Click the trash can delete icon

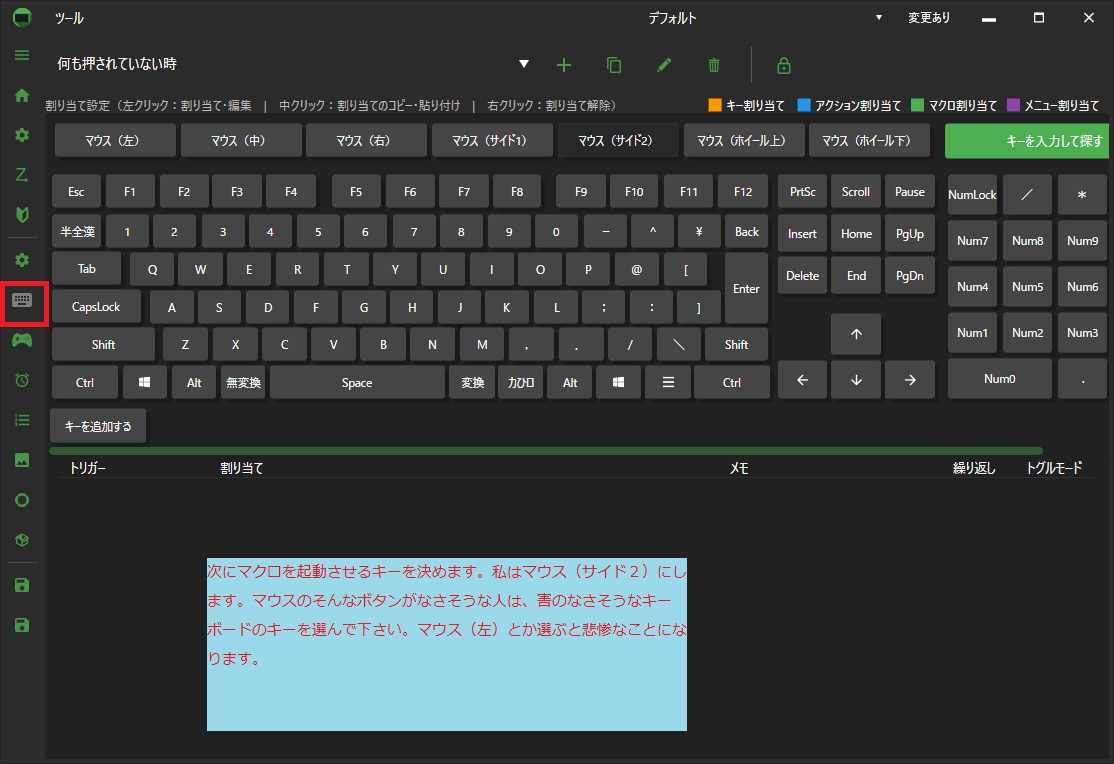coord(714,65)
